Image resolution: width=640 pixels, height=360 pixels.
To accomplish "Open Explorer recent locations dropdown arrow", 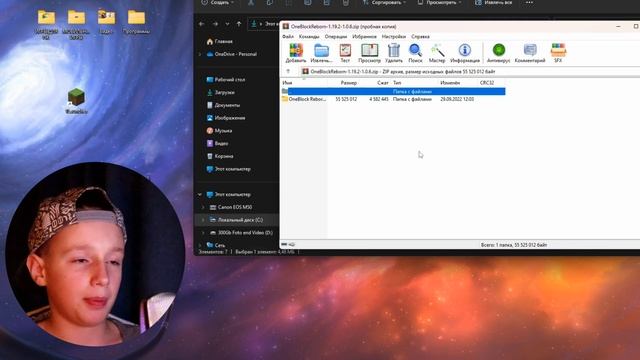I will (x=227, y=24).
